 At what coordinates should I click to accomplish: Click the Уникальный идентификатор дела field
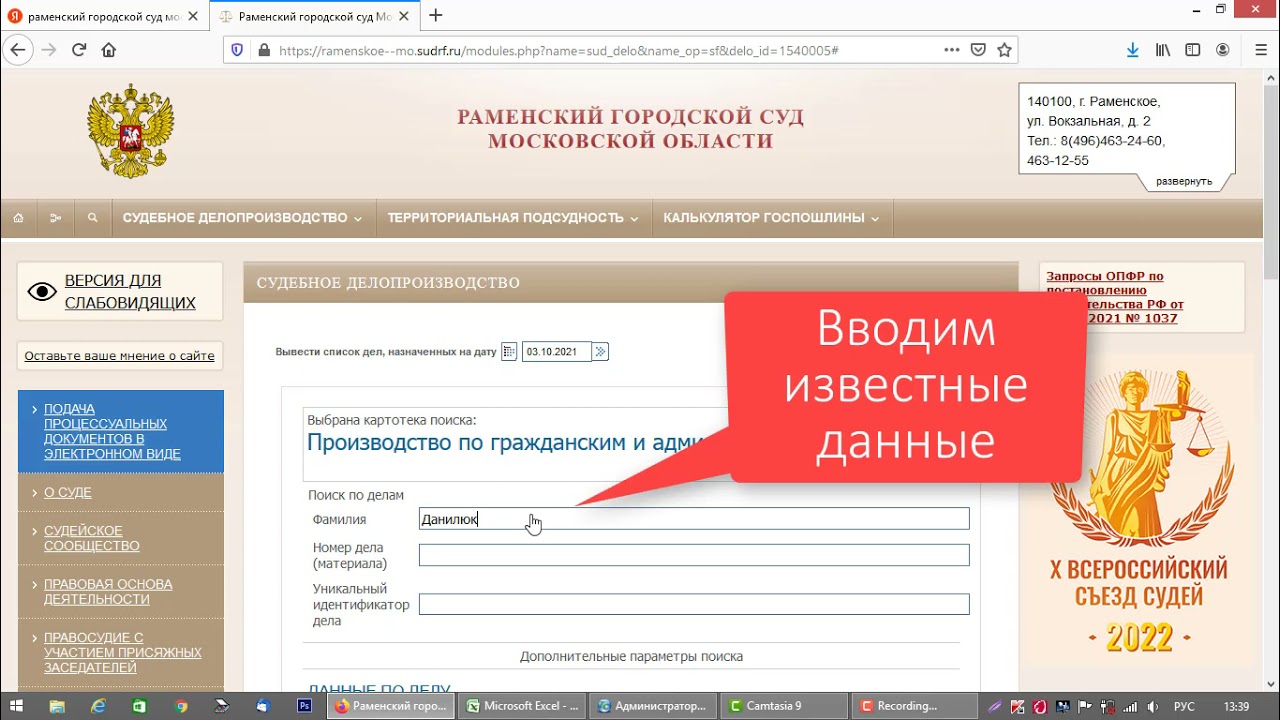694,604
